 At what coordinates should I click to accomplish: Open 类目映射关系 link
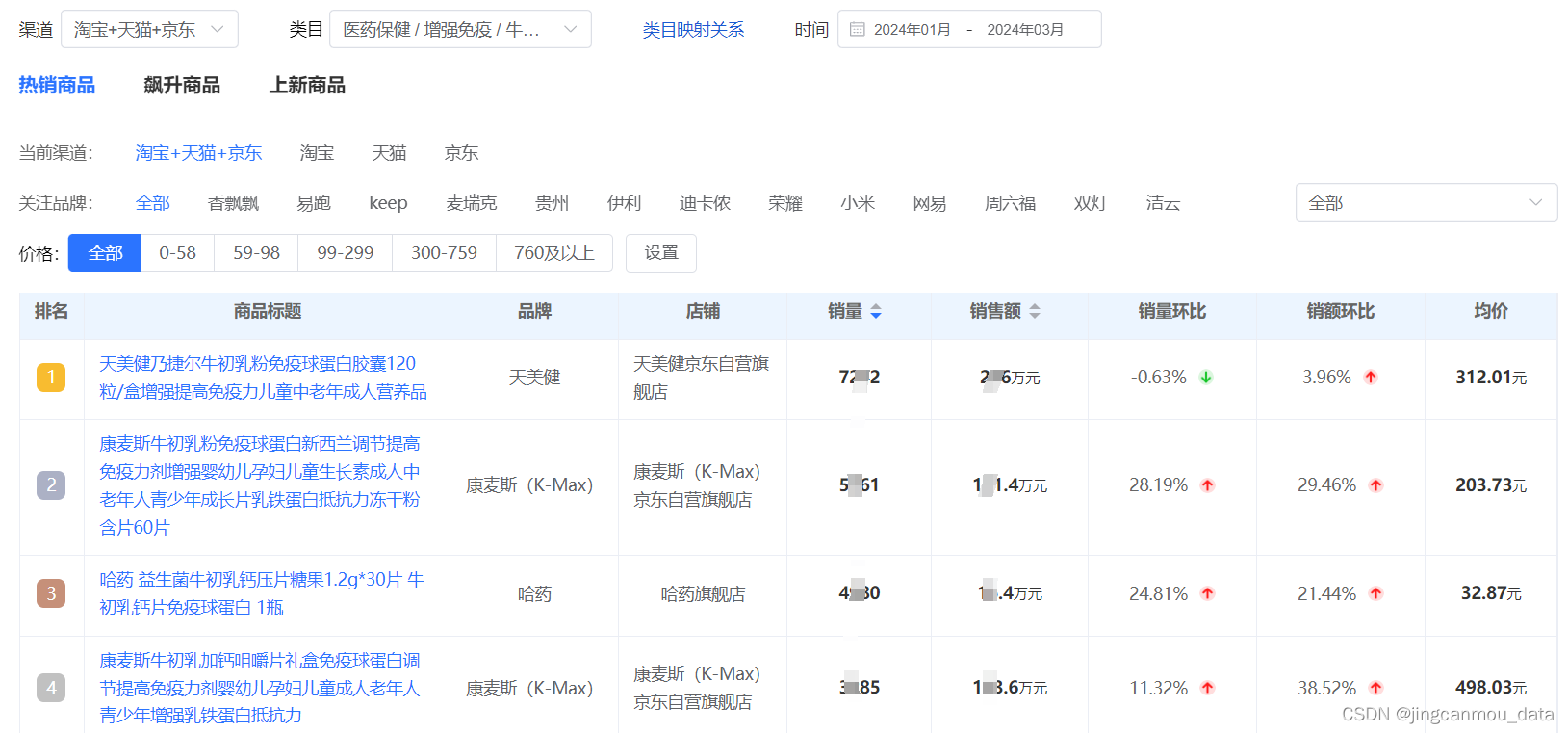(693, 30)
